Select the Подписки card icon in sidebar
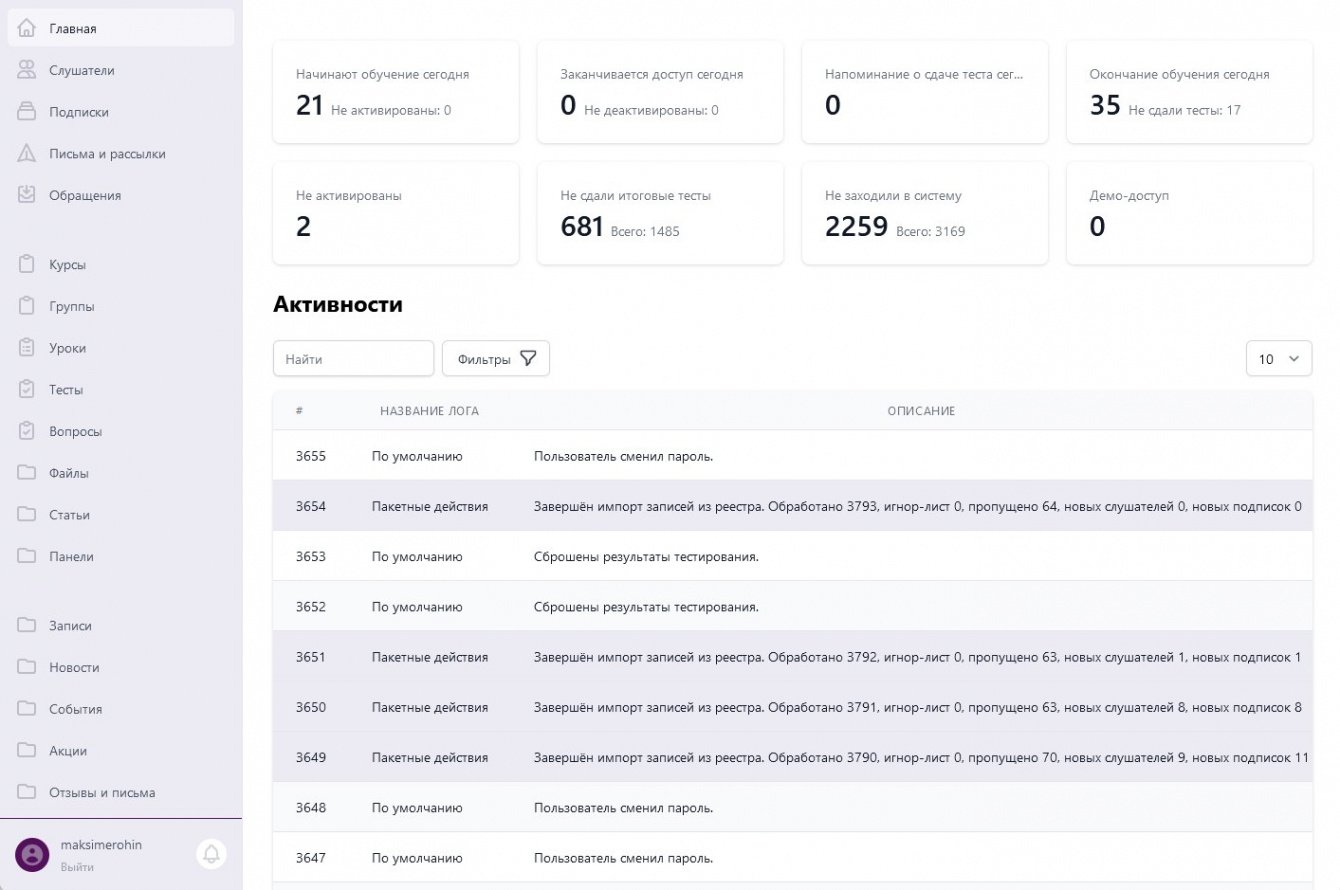 tap(28, 111)
